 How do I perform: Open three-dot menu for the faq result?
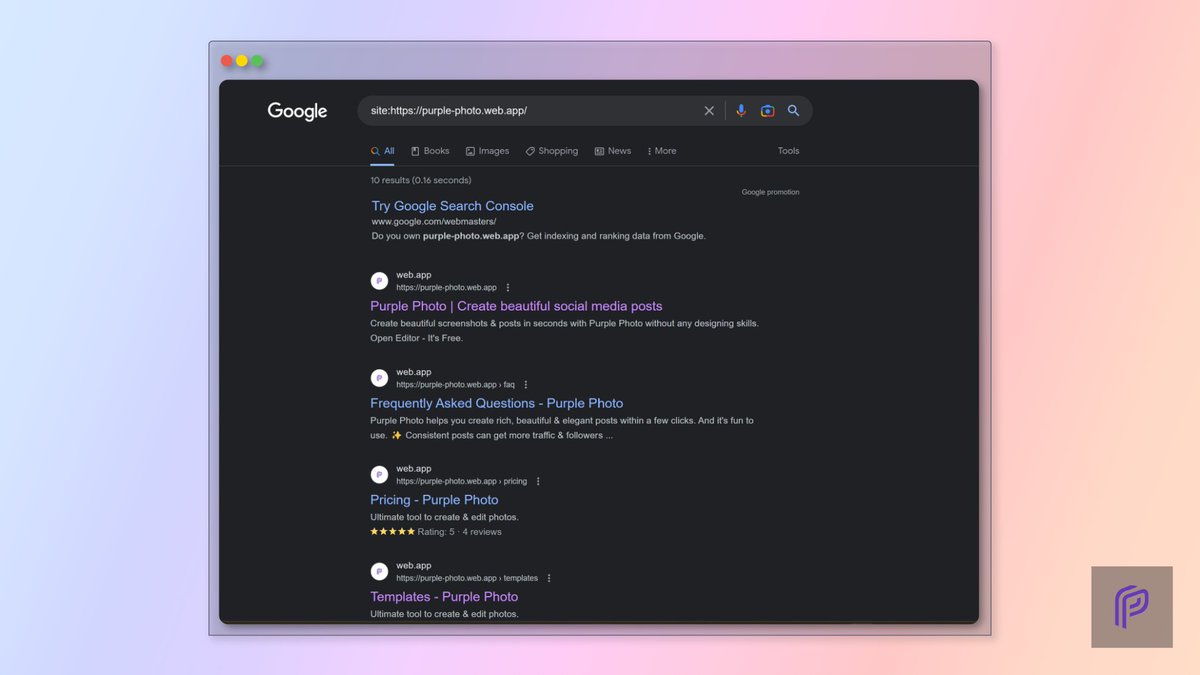pos(526,384)
